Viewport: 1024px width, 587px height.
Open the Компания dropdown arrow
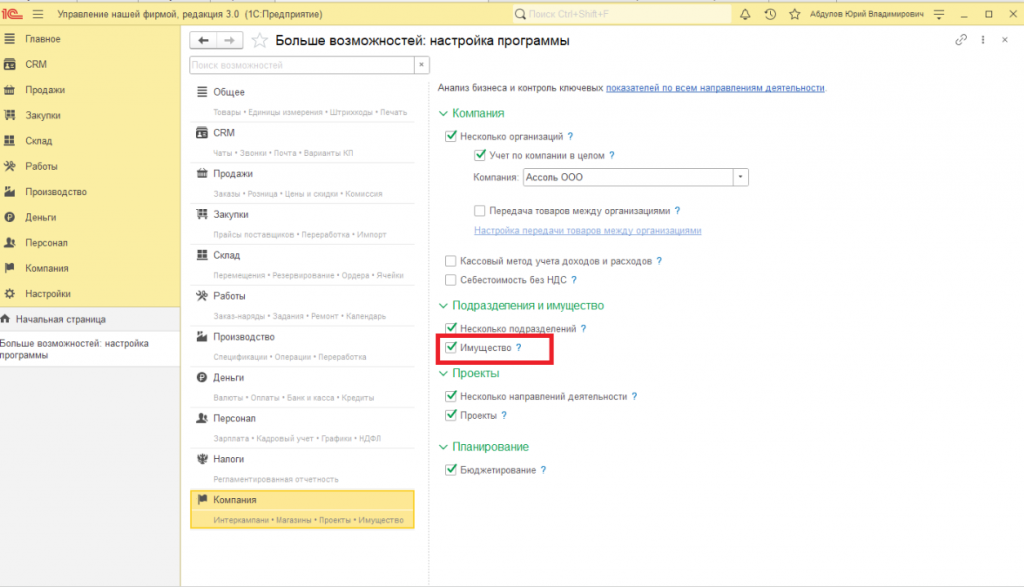pyautogui.click(x=741, y=177)
